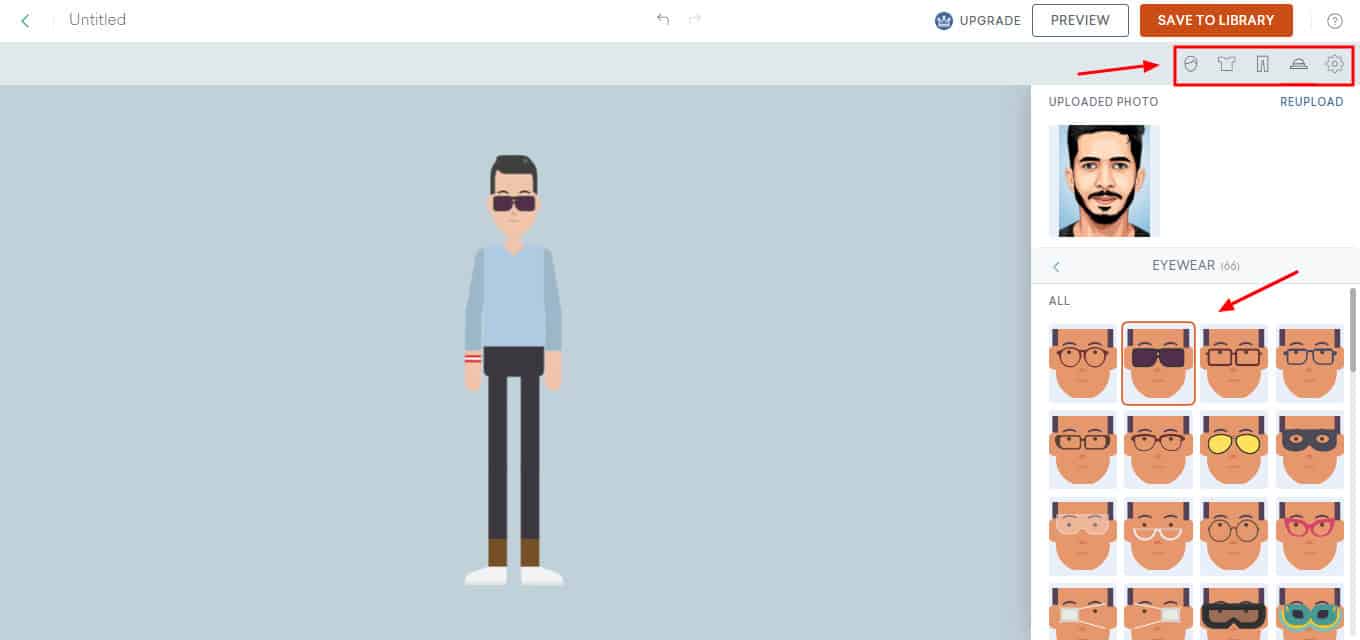1360x640 pixels.
Task: Select the uploaded photo thumbnail
Action: [1104, 181]
